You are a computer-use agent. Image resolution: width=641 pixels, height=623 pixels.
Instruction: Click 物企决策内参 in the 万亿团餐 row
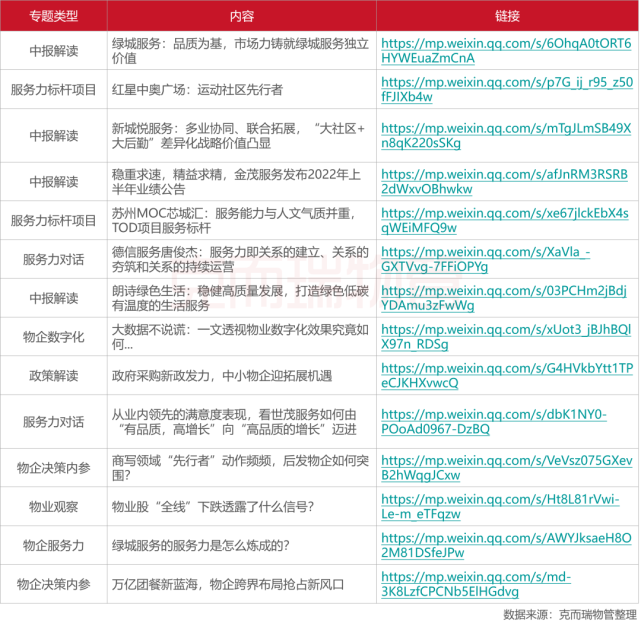coord(54,584)
